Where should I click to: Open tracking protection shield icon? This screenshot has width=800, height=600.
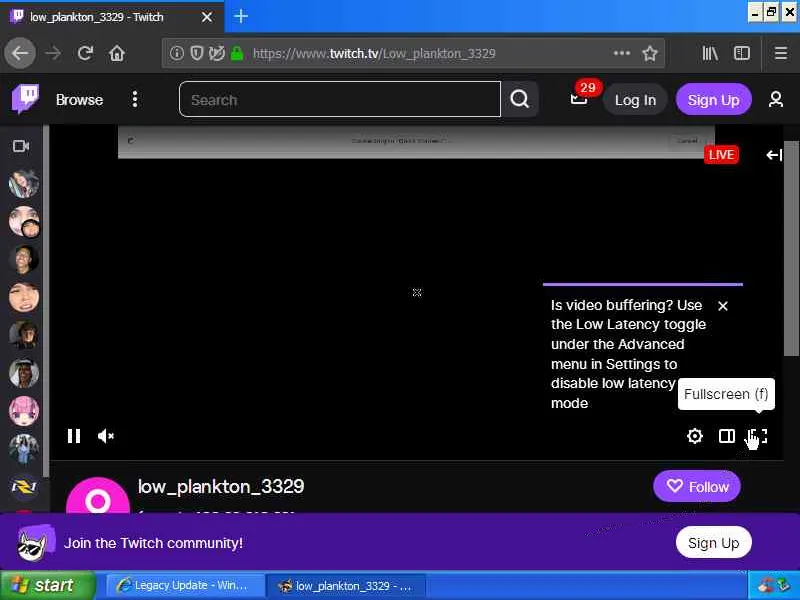pyautogui.click(x=197, y=53)
